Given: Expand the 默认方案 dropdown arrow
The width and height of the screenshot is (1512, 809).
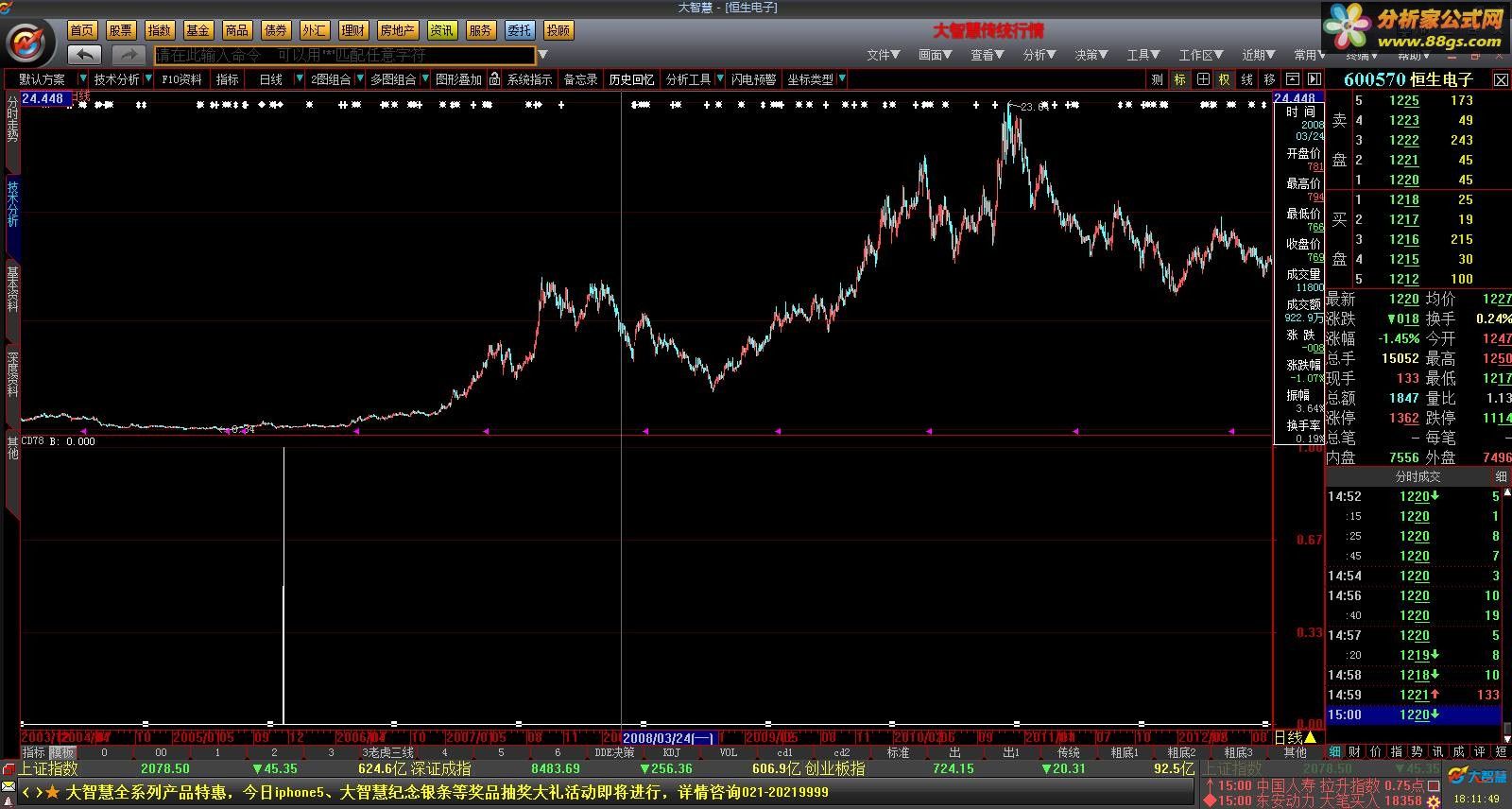Looking at the screenshot, I should tap(83, 78).
